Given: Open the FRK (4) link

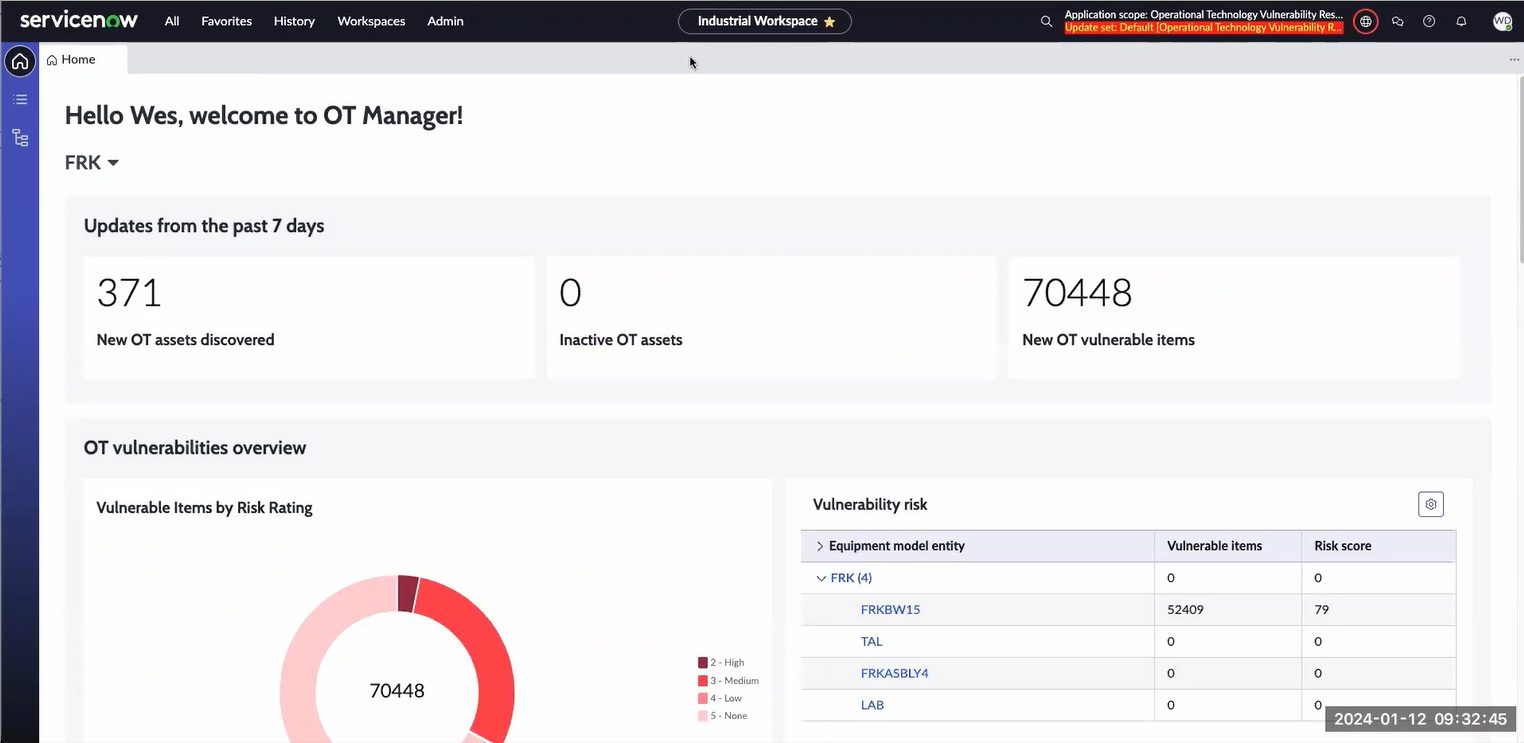Looking at the screenshot, I should (851, 578).
